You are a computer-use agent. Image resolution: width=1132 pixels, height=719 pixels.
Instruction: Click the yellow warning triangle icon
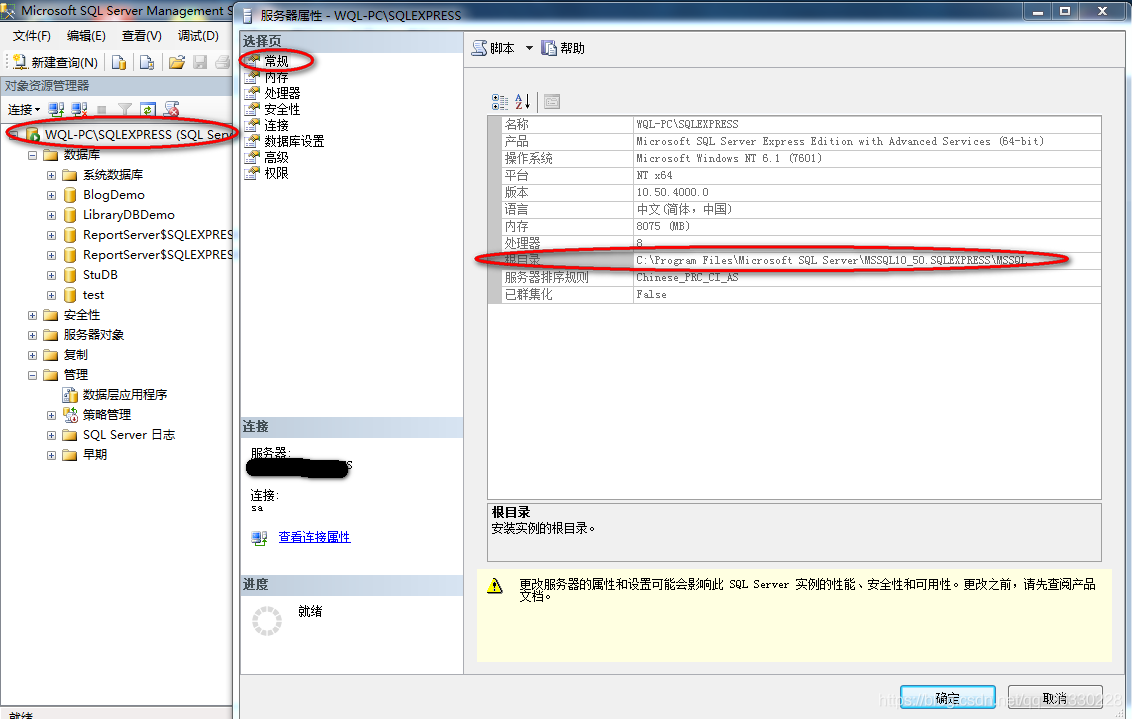pos(495,585)
